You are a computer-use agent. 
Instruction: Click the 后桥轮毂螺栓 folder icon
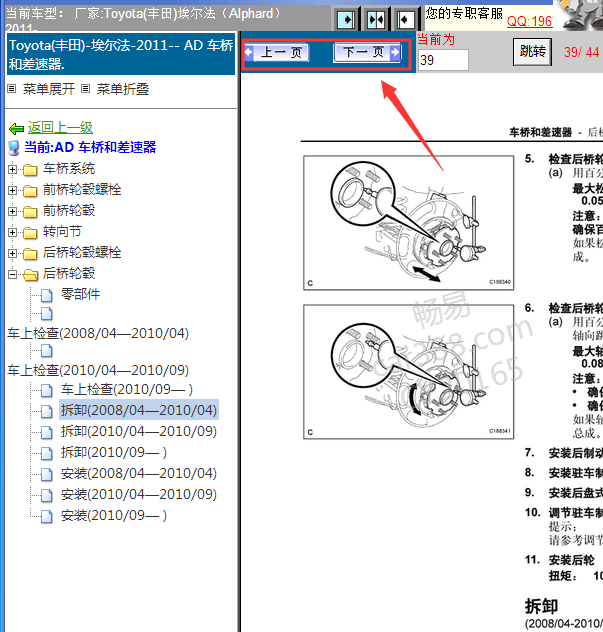click(x=30, y=254)
